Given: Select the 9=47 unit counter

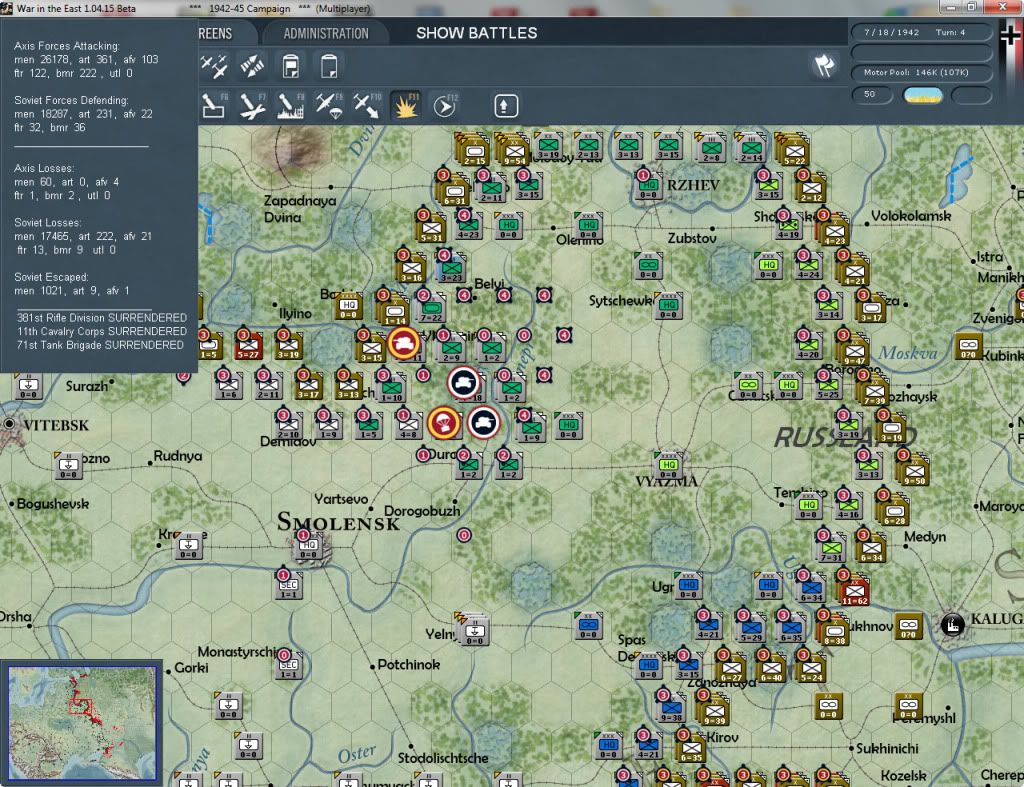Looking at the screenshot, I should 854,349.
